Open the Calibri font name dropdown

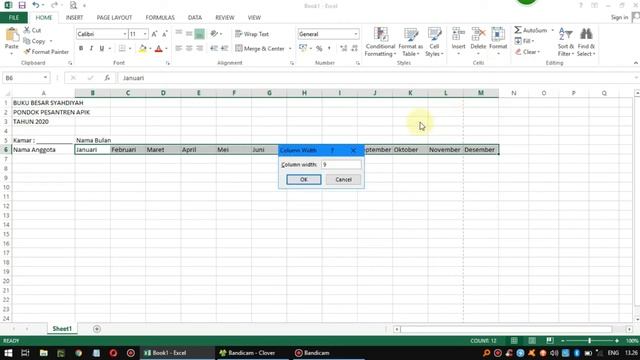(124, 34)
